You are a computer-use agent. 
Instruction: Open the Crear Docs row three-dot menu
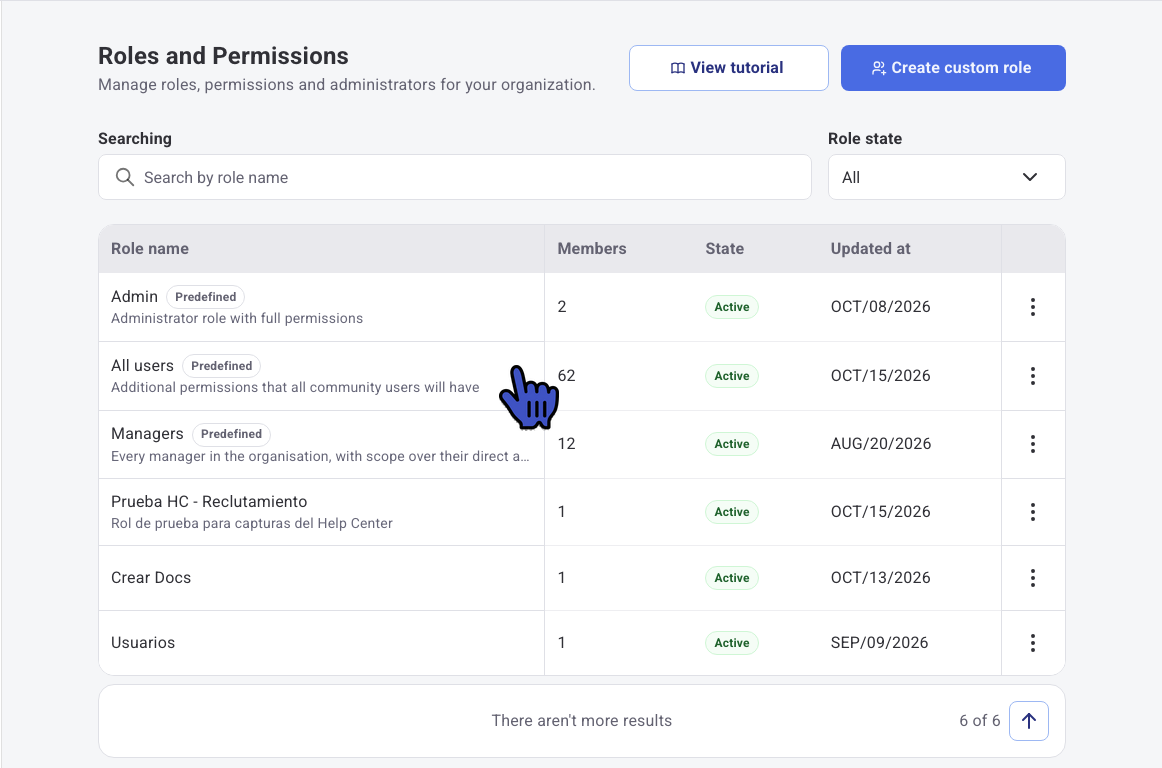tap(1032, 578)
